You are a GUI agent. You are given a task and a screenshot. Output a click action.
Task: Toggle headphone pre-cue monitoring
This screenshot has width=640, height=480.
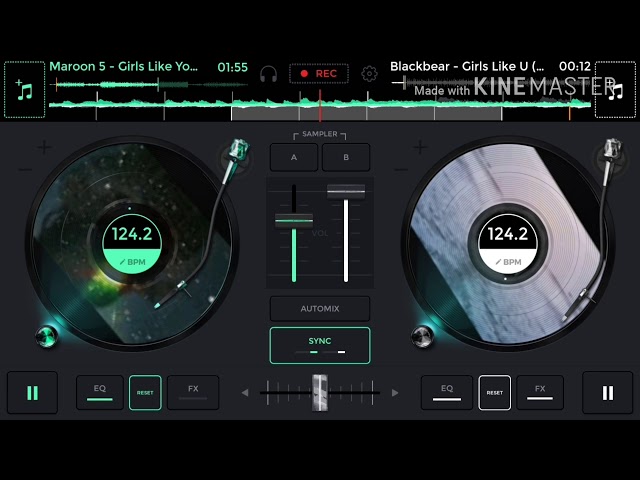click(268, 74)
